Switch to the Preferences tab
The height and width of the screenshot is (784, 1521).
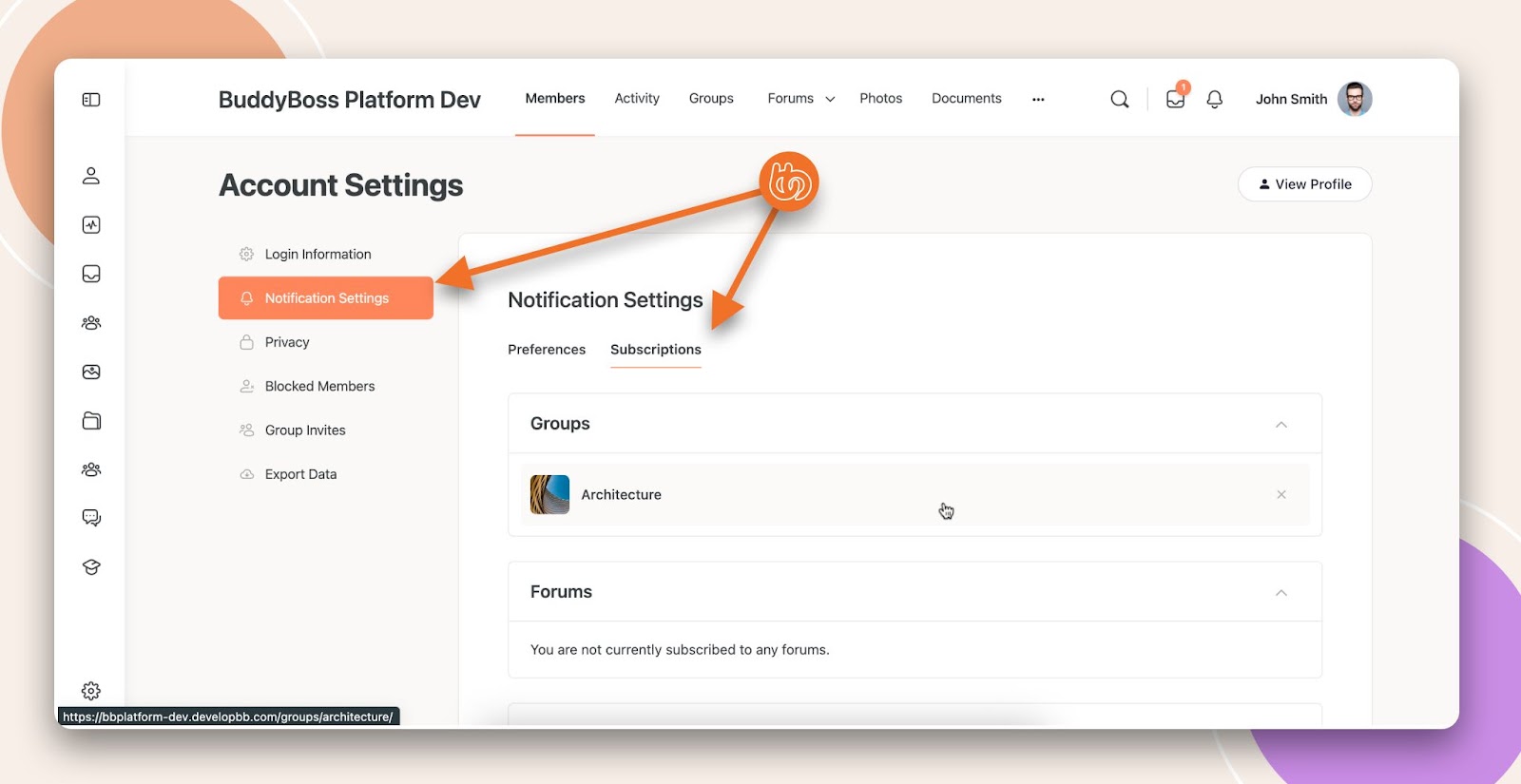point(547,350)
